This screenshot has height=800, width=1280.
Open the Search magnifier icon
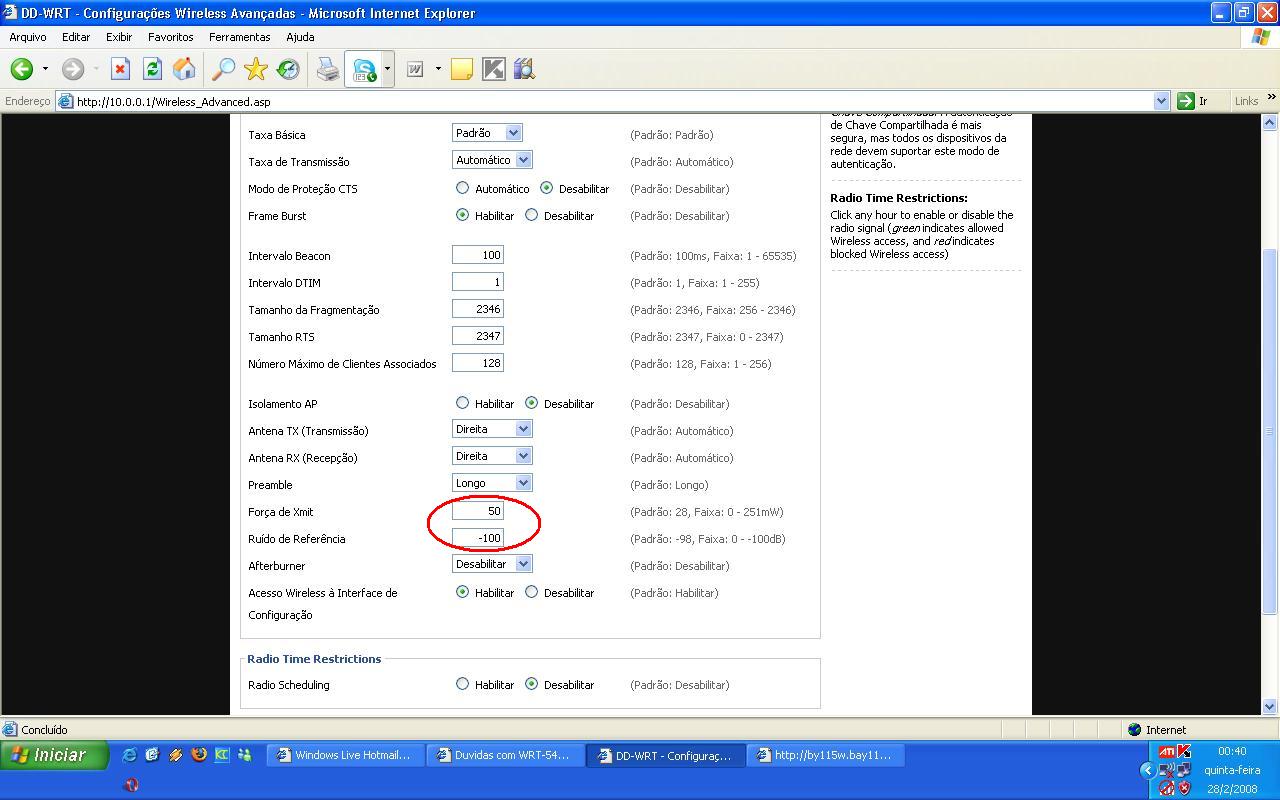click(223, 69)
